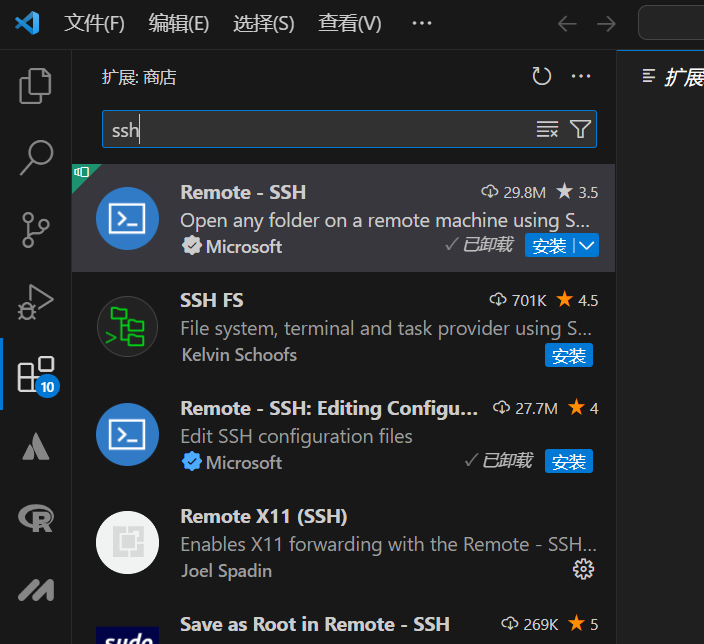Screen dimensions: 704x644
Task: Refresh the extensions marketplace list
Action: (541, 76)
